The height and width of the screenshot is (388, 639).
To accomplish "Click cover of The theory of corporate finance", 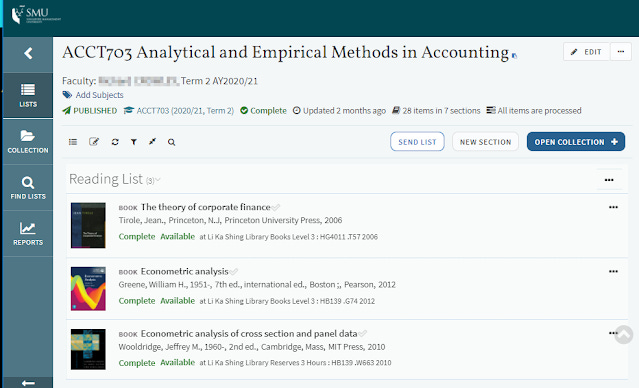I will pos(88,225).
